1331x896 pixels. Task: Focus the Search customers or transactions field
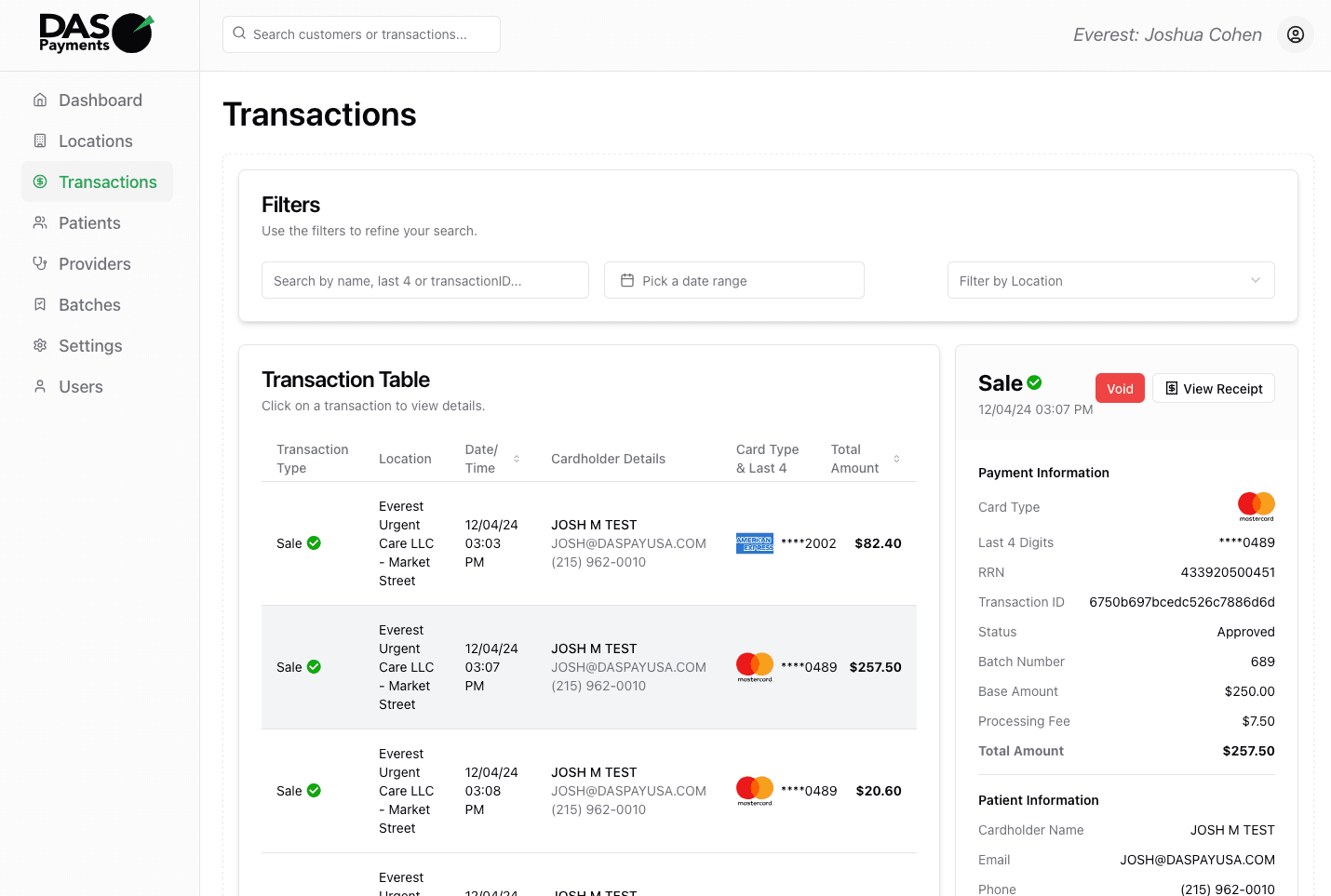click(361, 34)
